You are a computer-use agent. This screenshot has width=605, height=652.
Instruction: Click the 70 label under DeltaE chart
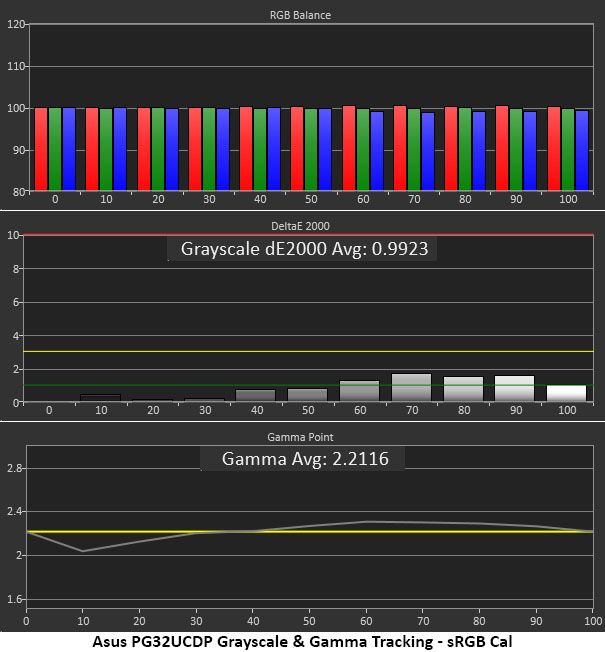[412, 410]
